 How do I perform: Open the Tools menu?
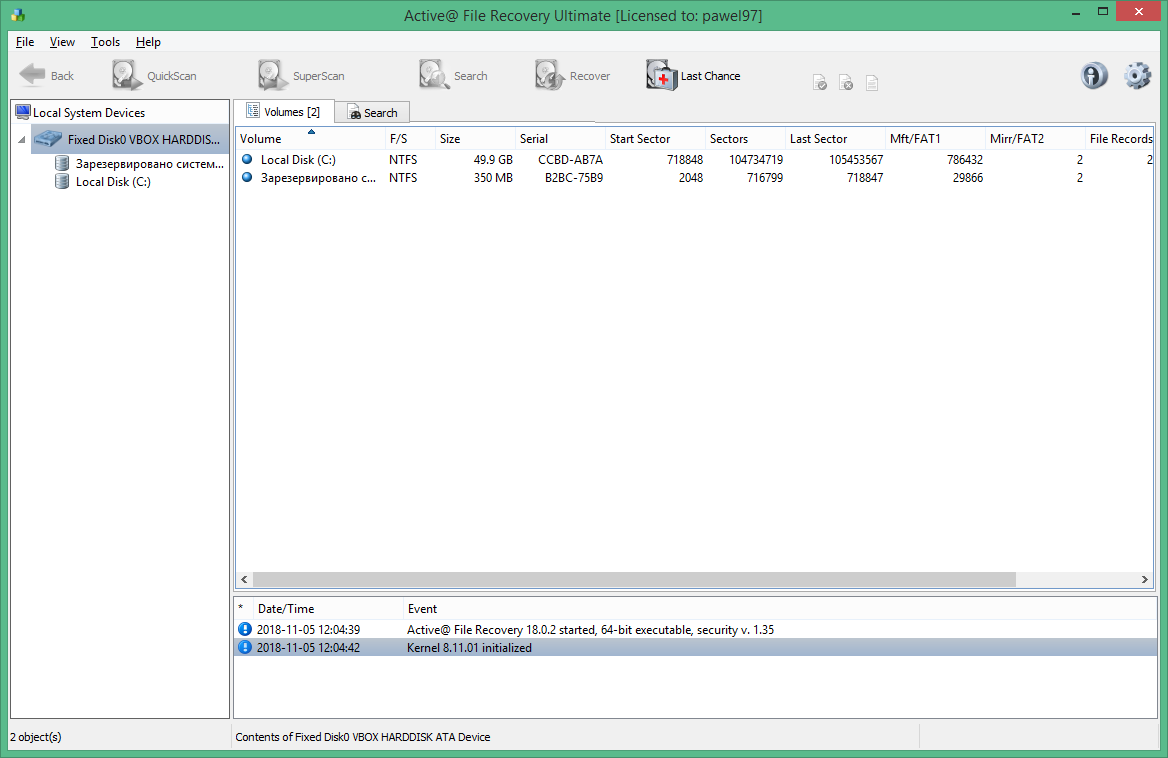(x=105, y=42)
